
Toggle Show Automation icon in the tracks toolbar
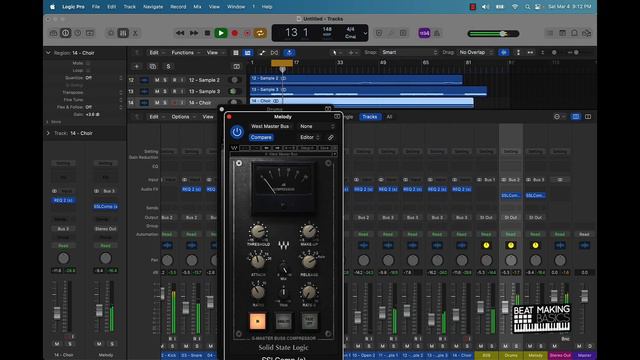[x=262, y=53]
